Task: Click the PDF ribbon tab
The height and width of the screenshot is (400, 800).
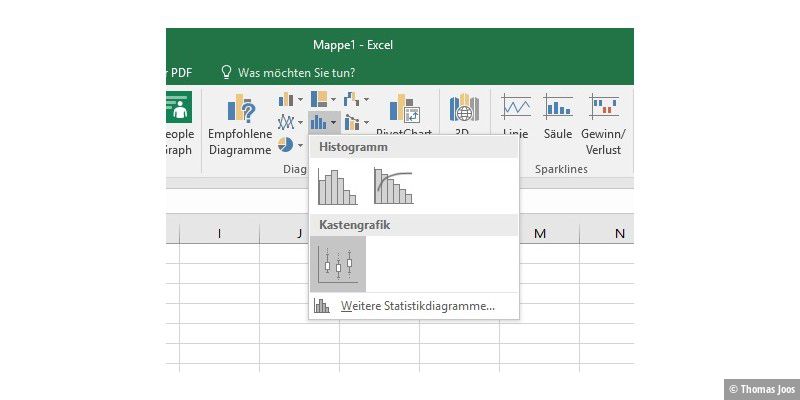Action: coord(180,72)
